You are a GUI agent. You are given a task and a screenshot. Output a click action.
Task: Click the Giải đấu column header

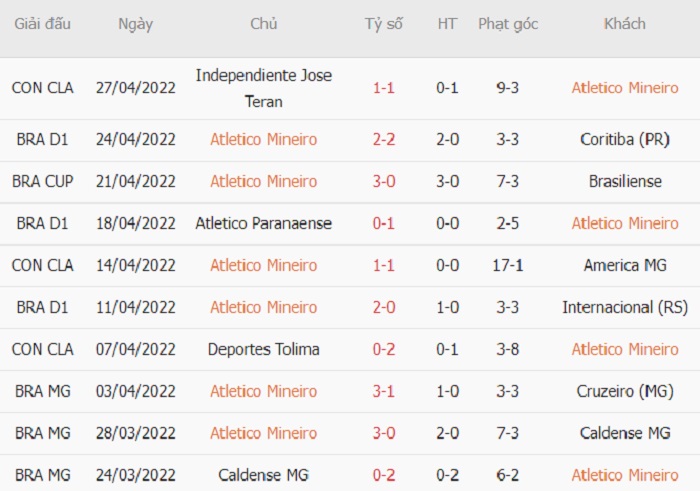tap(42, 24)
